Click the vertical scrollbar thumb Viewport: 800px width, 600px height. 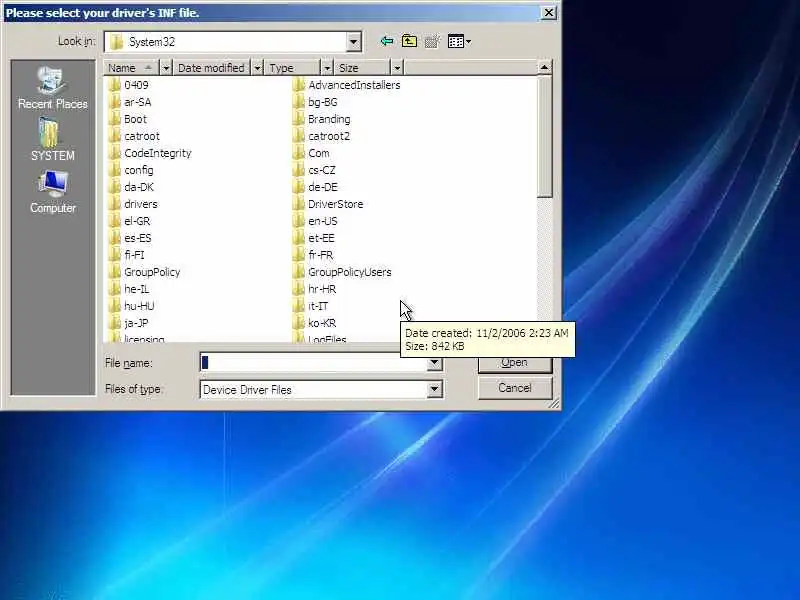pyautogui.click(x=545, y=136)
